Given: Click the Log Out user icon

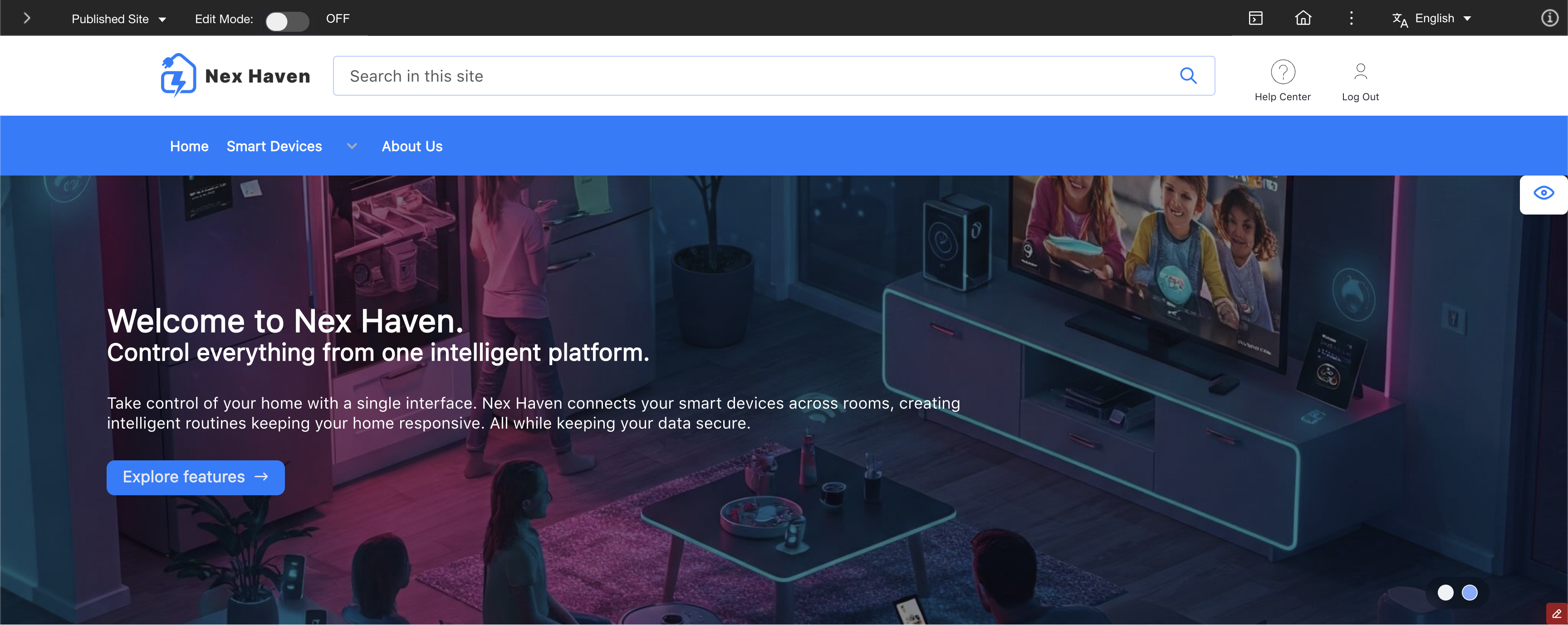Looking at the screenshot, I should click(1360, 73).
